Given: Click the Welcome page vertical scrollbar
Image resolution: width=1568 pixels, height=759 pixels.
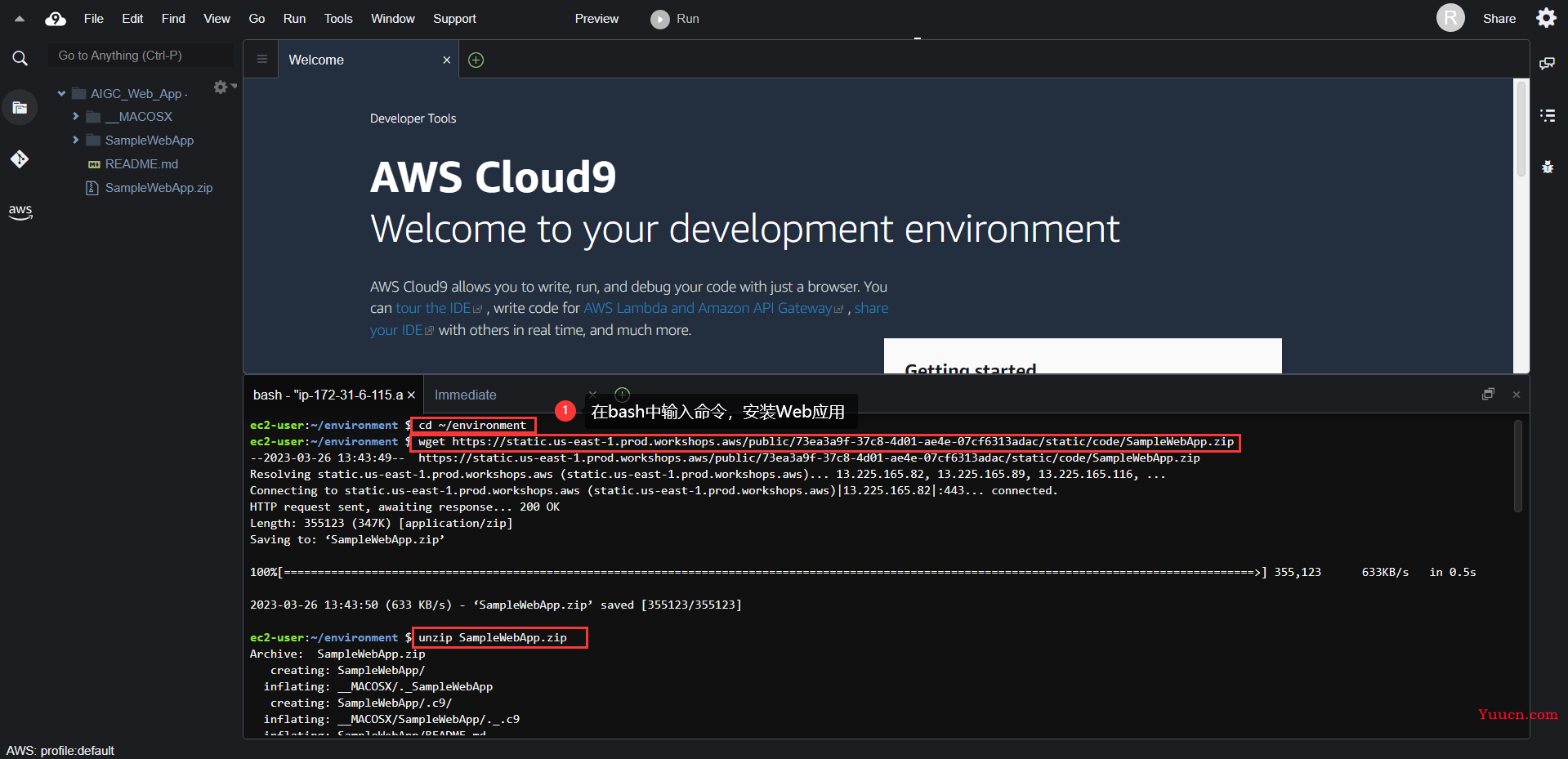Looking at the screenshot, I should (1521, 127).
